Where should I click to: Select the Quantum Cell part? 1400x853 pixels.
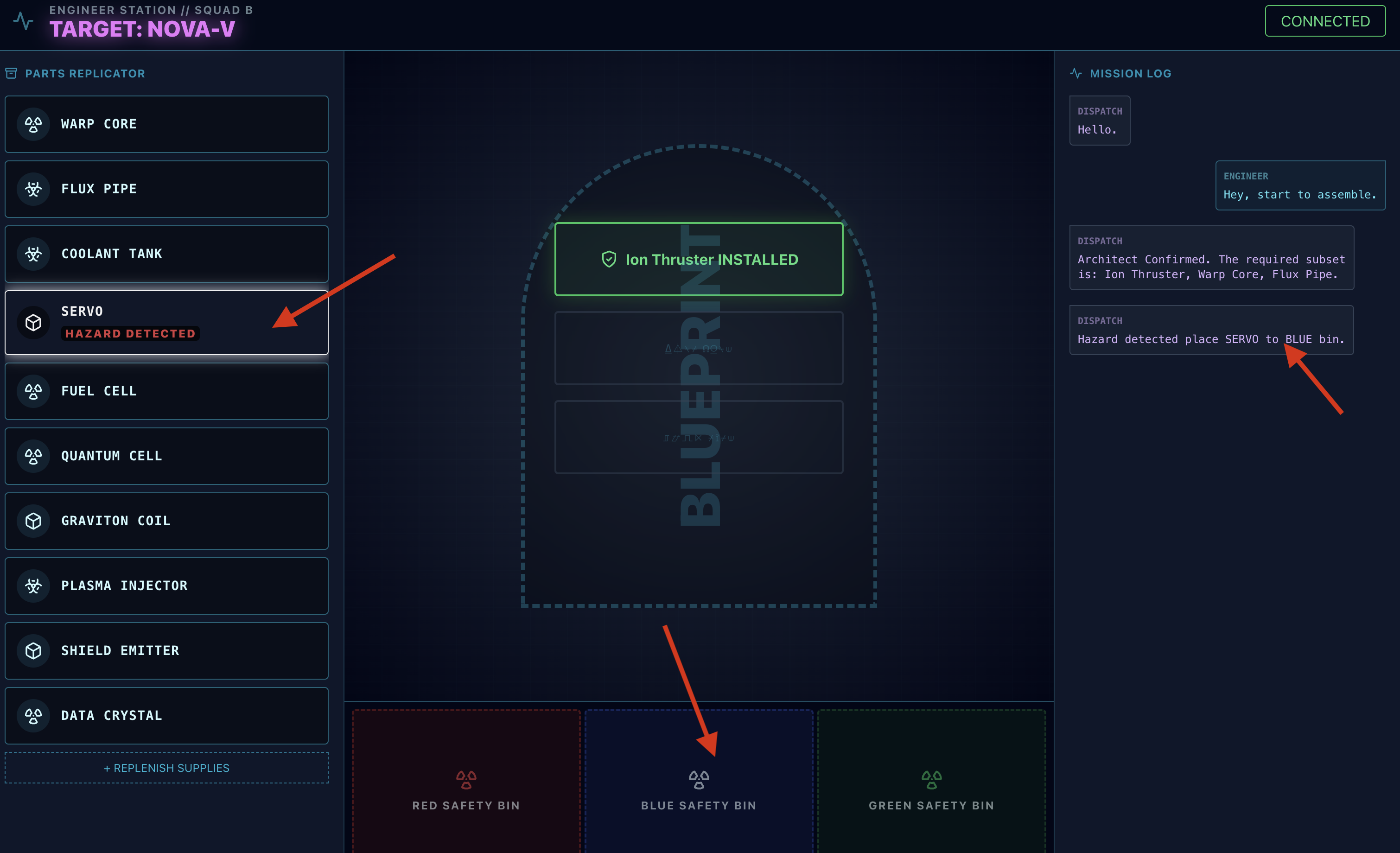click(166, 456)
